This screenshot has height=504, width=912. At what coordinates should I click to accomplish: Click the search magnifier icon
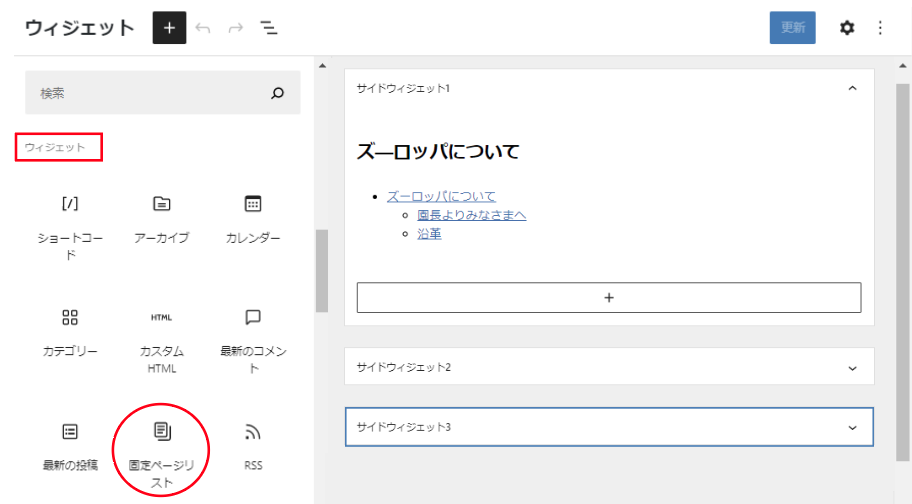point(277,93)
